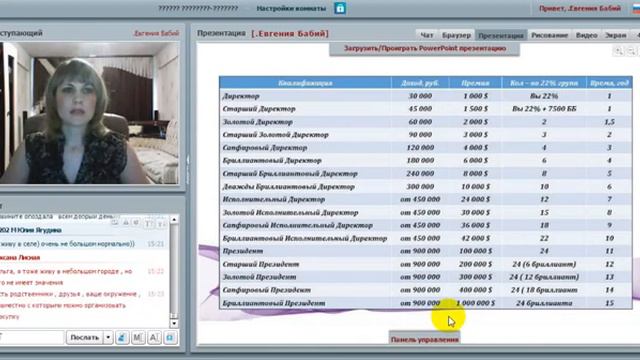Click the table header Время, год
This screenshot has height=360, width=640.
pos(609,83)
